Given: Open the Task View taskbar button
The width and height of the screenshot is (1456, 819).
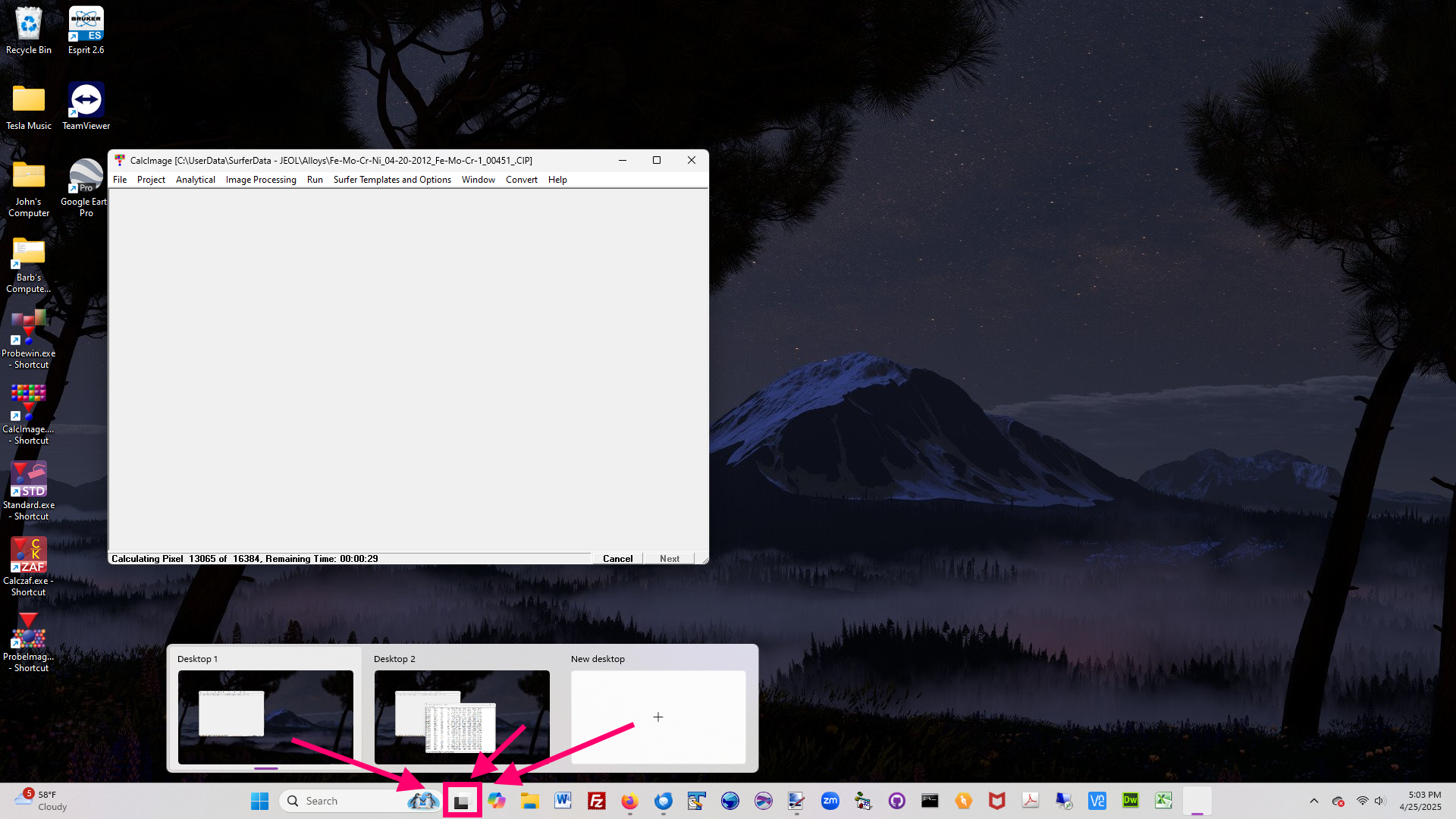Looking at the screenshot, I should click(462, 801).
